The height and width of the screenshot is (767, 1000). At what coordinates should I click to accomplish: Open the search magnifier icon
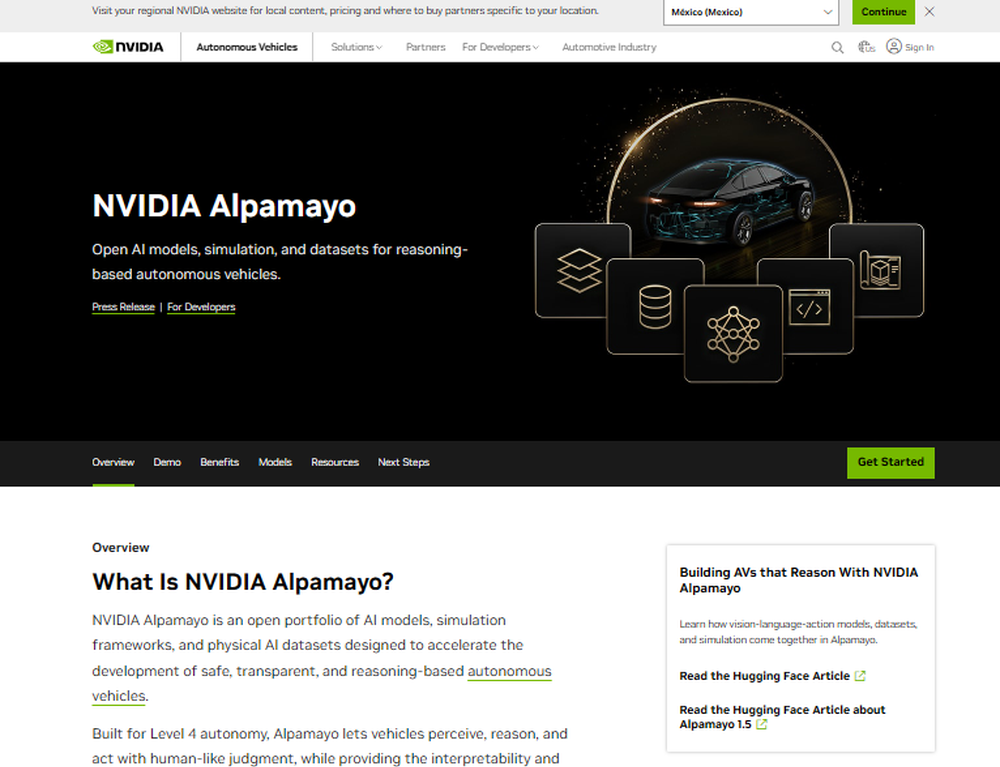(x=837, y=47)
